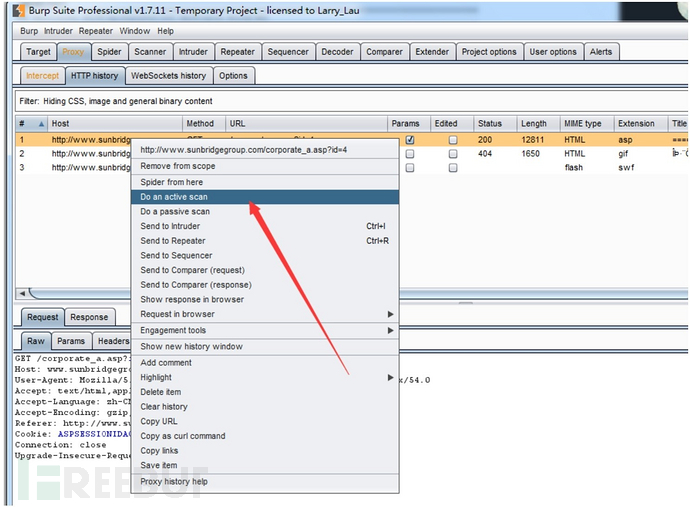Screen dimensions: 690x507
Task: Switch to the Intruder tab
Action: click(193, 52)
